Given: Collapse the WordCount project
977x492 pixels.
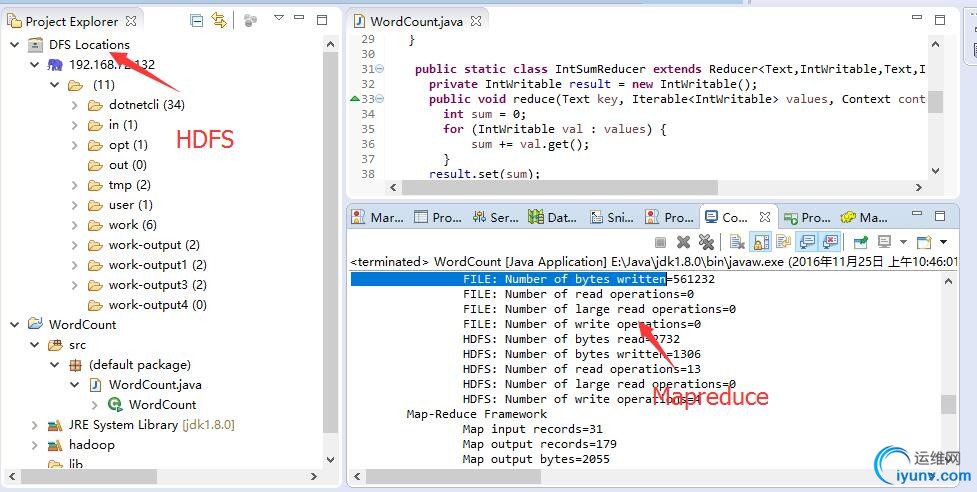Looking at the screenshot, I should point(14,324).
